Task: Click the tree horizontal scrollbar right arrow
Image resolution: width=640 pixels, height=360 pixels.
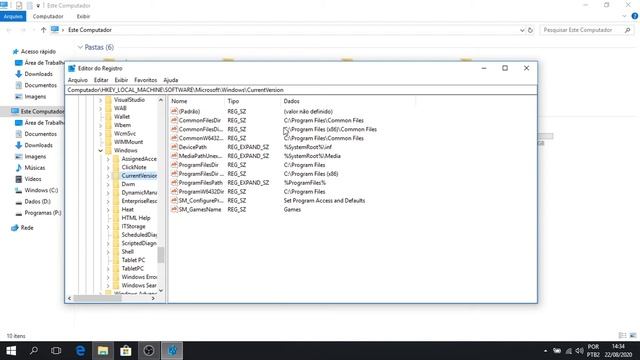Action: (153, 298)
